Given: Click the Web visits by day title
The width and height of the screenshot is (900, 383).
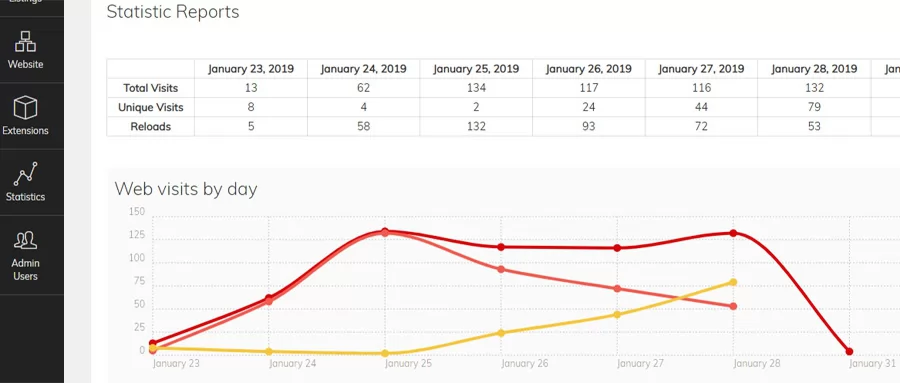Looking at the screenshot, I should pyautogui.click(x=186, y=189).
